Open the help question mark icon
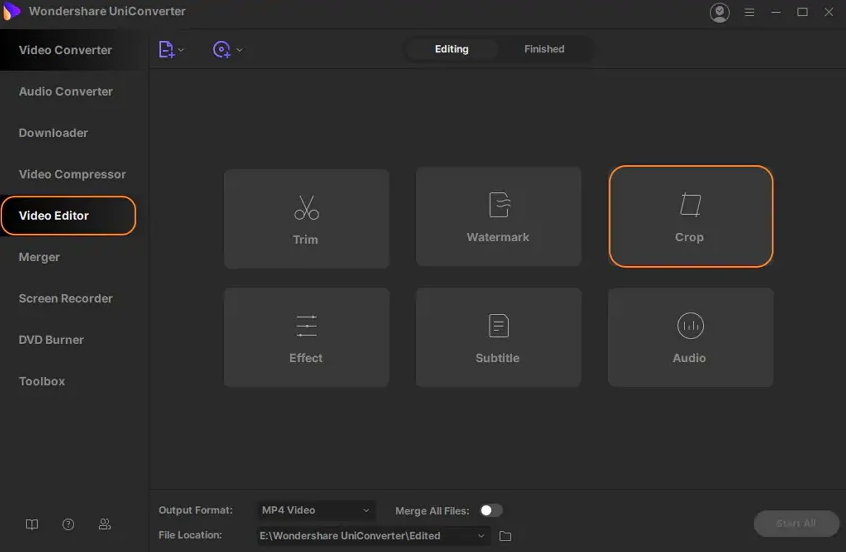This screenshot has height=552, width=846. pos(68,524)
